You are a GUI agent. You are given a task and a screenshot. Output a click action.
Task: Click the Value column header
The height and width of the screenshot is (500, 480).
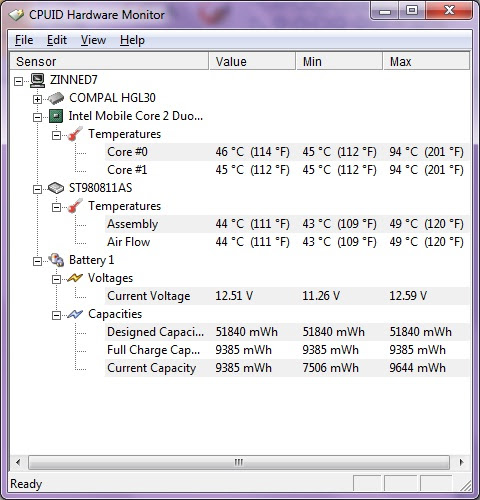tap(252, 61)
